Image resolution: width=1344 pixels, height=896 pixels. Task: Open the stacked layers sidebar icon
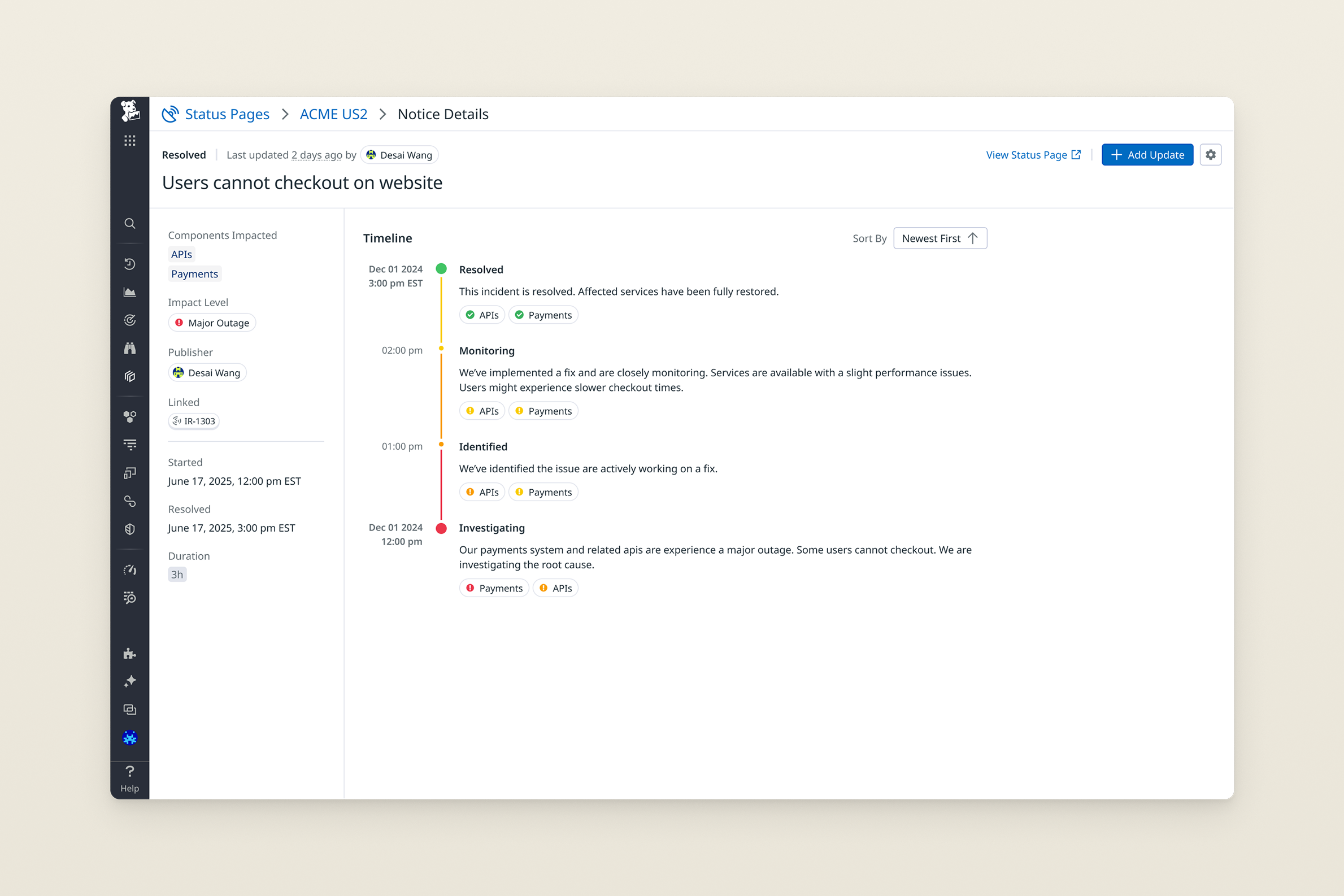[x=130, y=376]
